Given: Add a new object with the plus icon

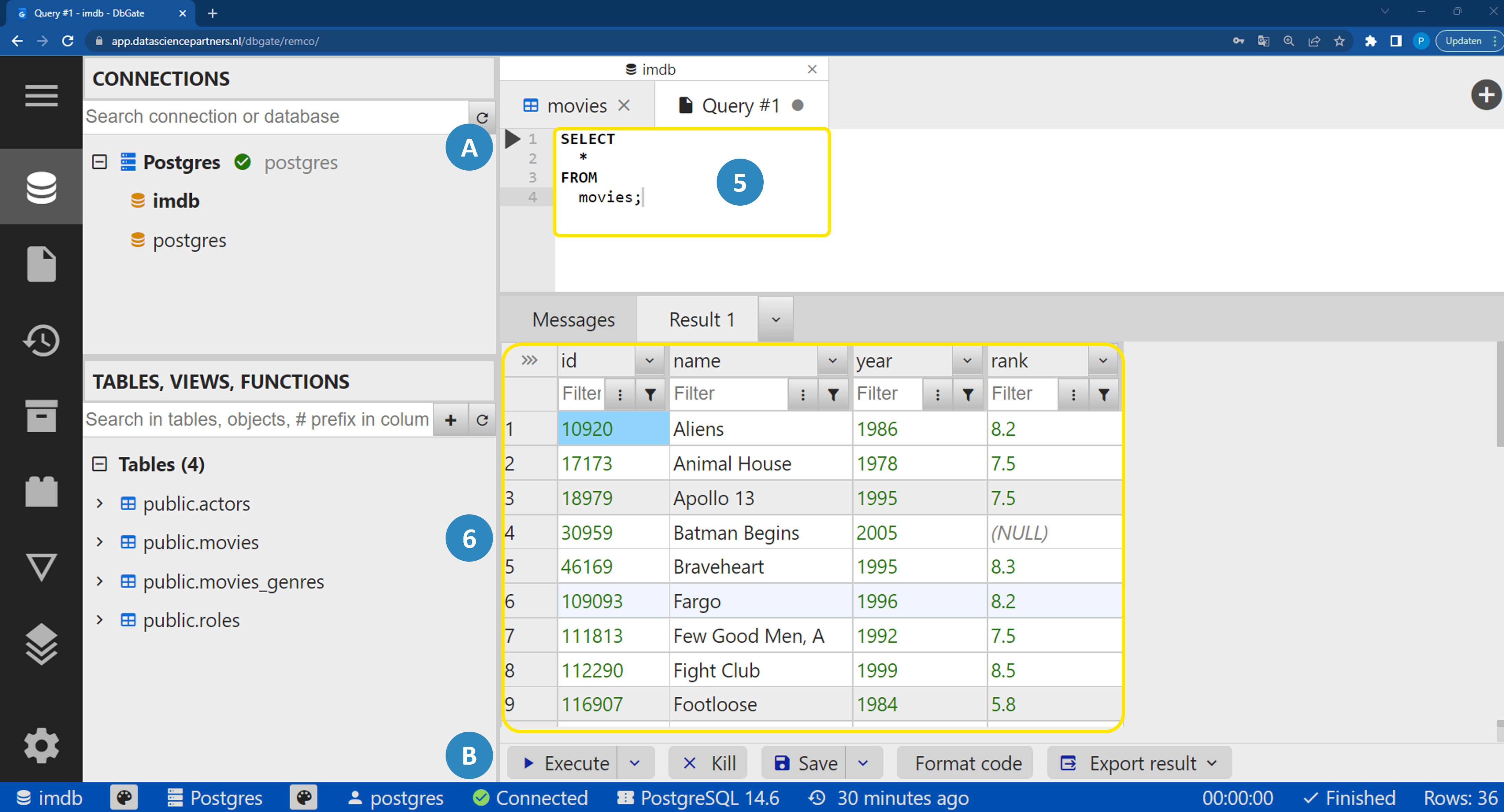Looking at the screenshot, I should (x=450, y=420).
